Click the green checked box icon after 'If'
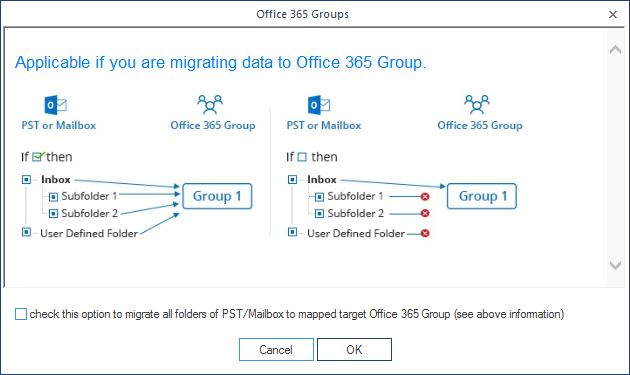Image resolution: width=630 pixels, height=375 pixels. pos(38,156)
